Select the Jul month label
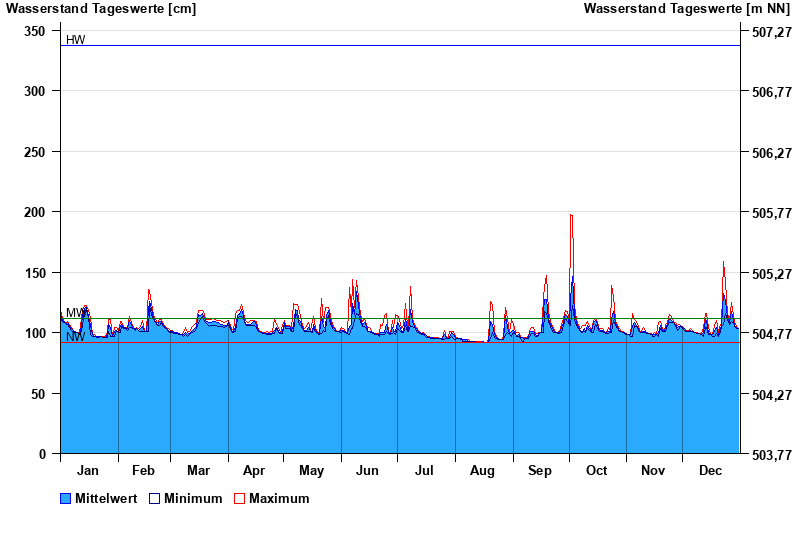 pyautogui.click(x=425, y=470)
